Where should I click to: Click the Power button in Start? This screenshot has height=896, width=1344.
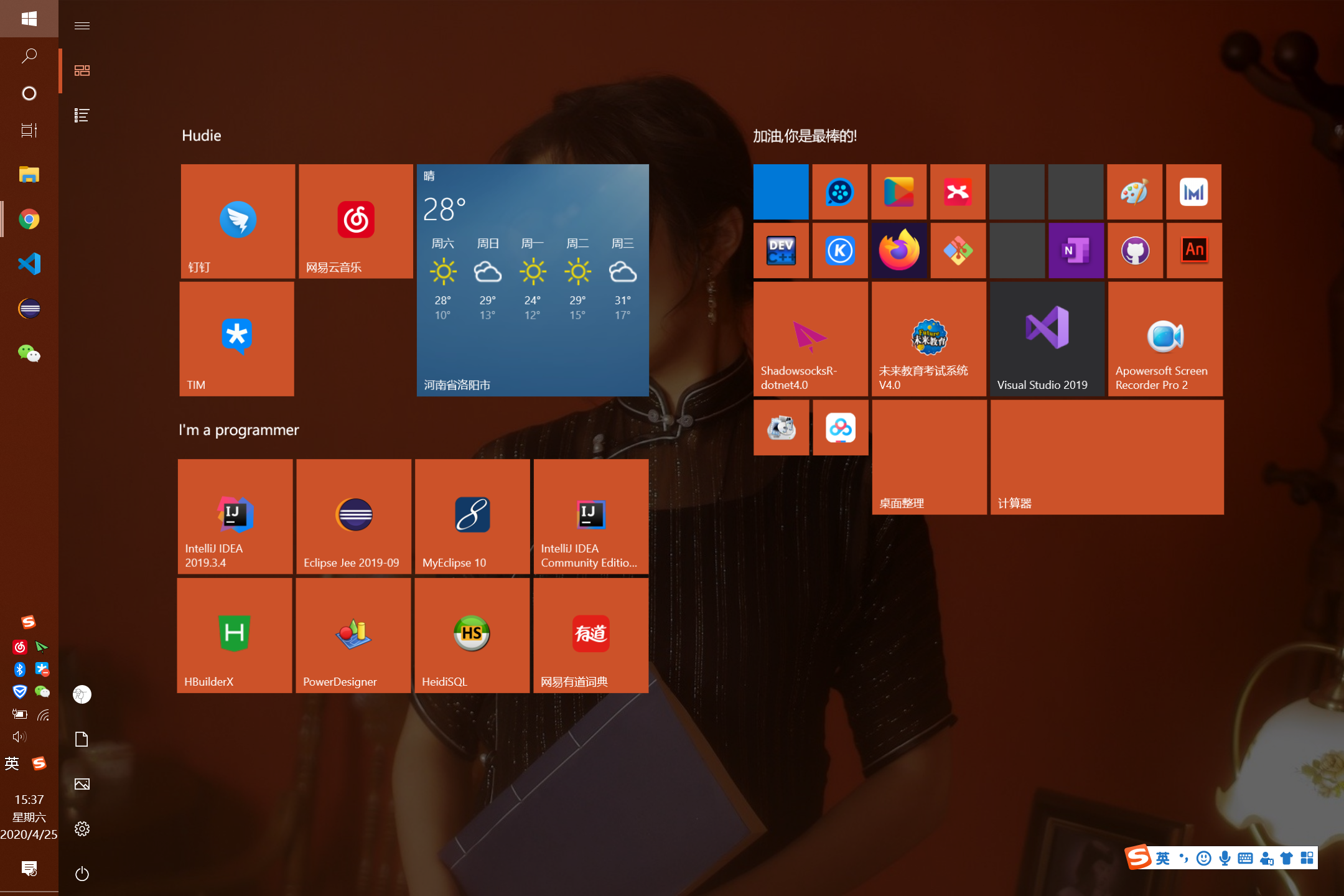(x=82, y=874)
